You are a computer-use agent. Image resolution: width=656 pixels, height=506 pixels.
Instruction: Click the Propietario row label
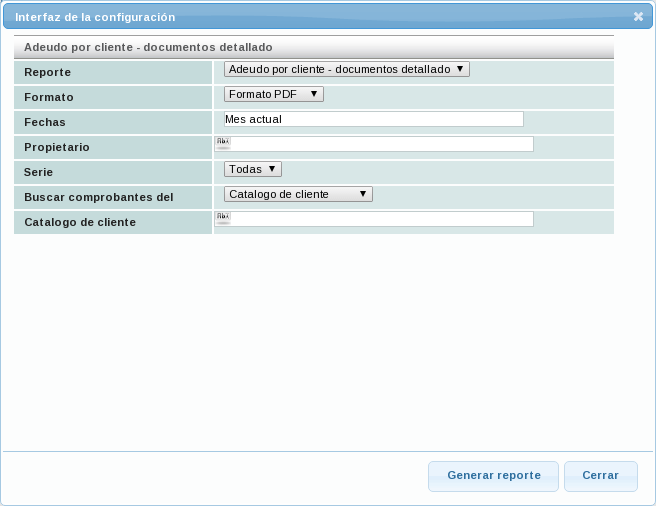click(57, 147)
